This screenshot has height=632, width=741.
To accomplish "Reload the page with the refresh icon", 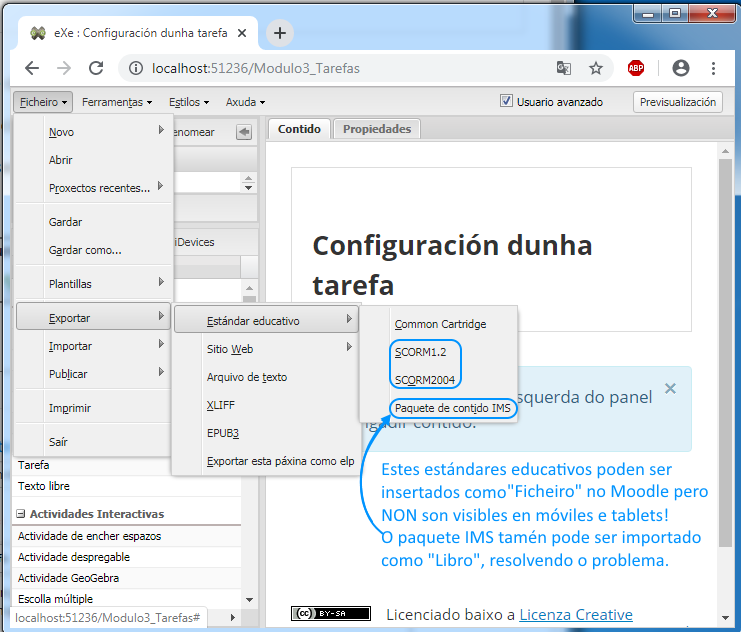I will (x=96, y=69).
